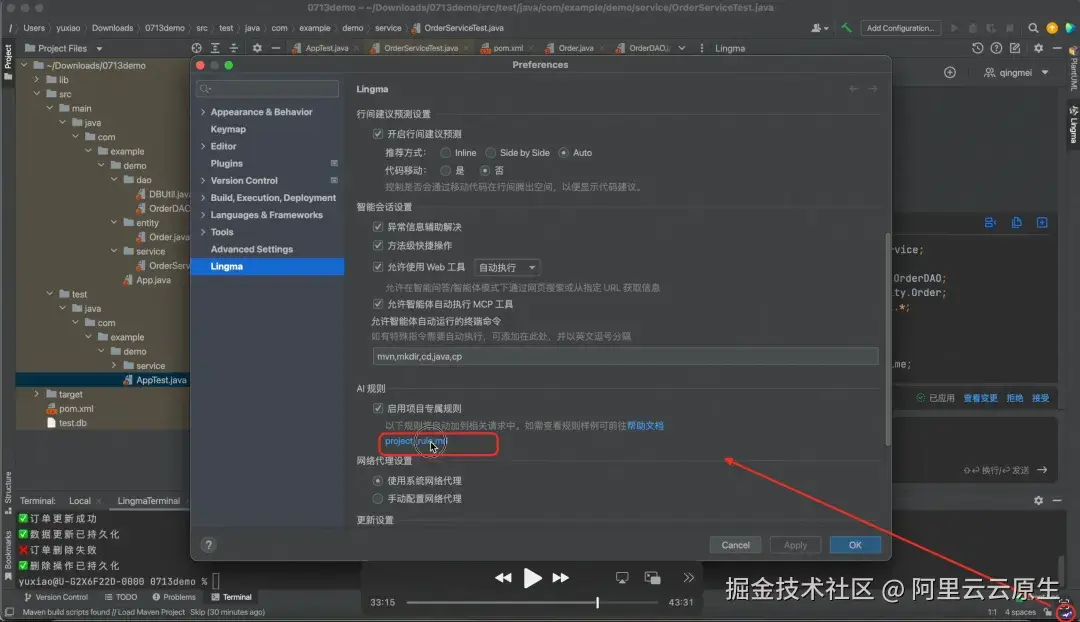This screenshot has width=1080, height=622.
Task: Open the Lingma tool window from right sidebar
Action: click(x=1073, y=124)
